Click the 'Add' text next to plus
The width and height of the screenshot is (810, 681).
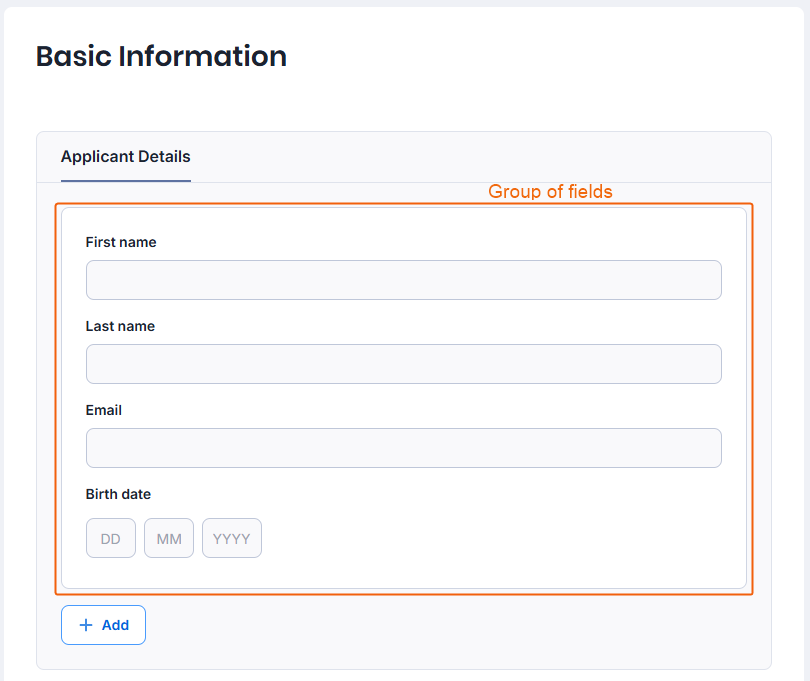click(x=115, y=625)
